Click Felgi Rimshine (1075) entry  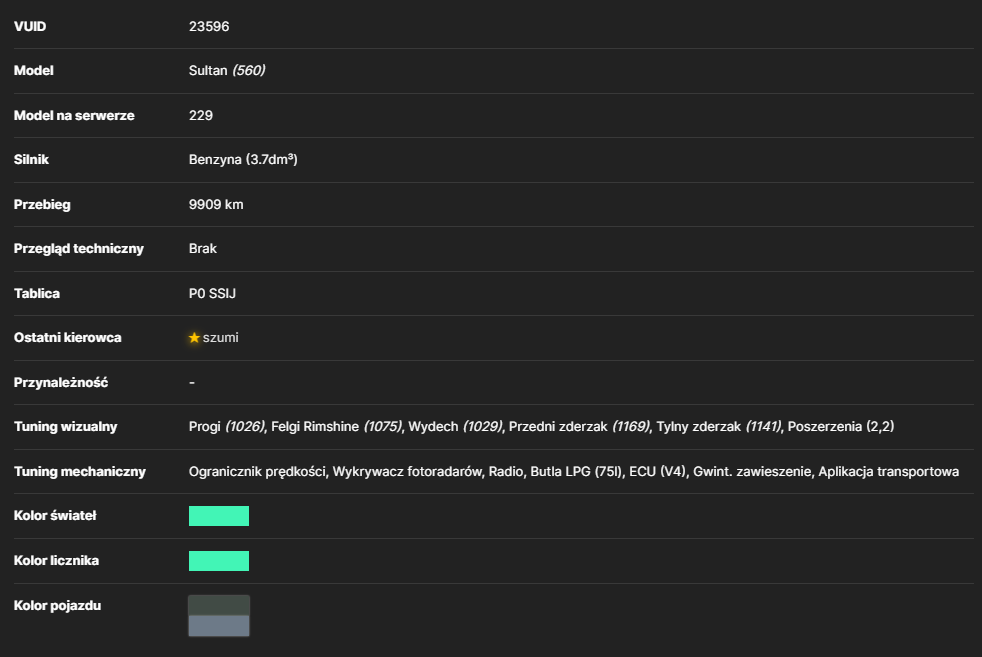[x=337, y=427]
